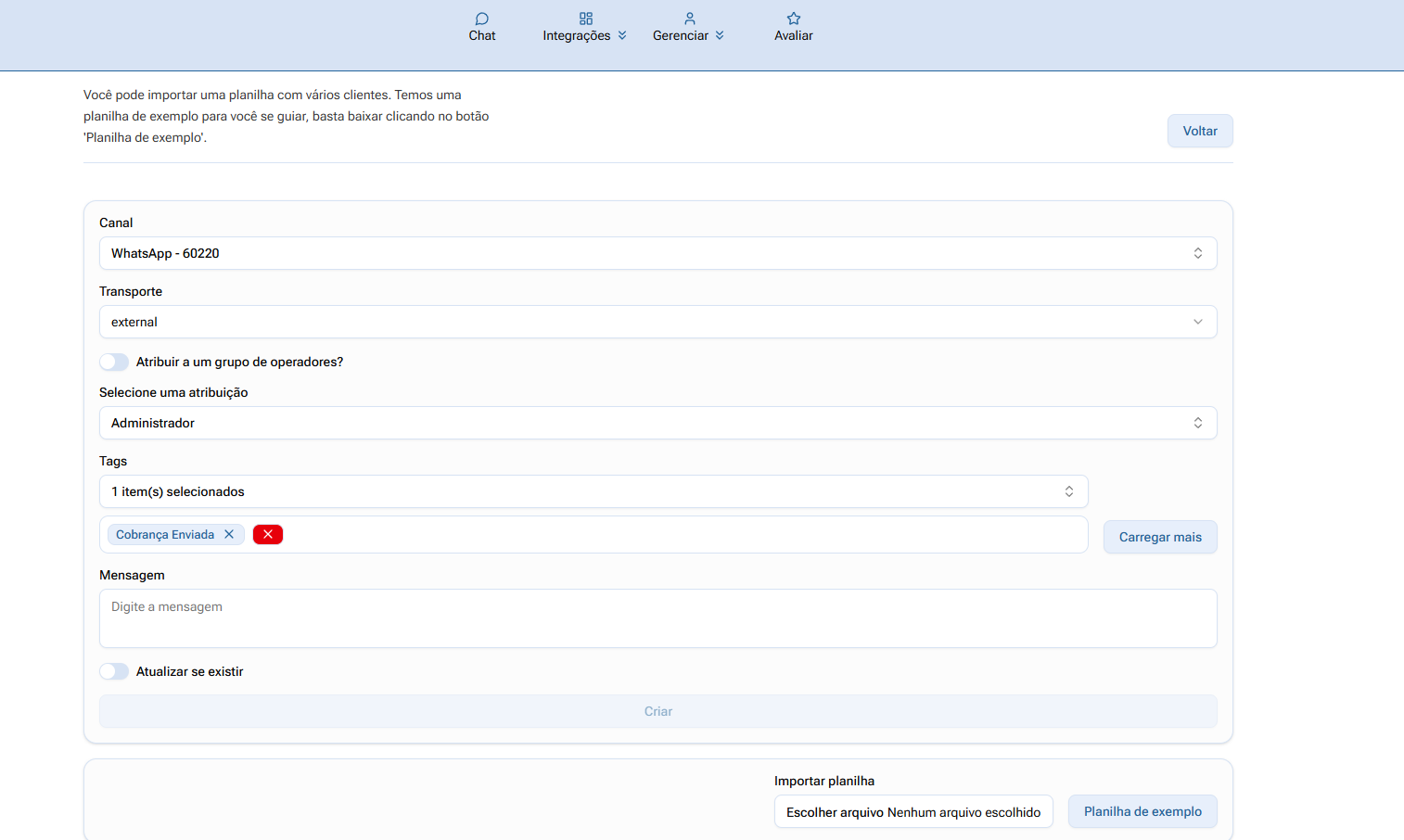Open the Tags selection dropdown

[593, 491]
